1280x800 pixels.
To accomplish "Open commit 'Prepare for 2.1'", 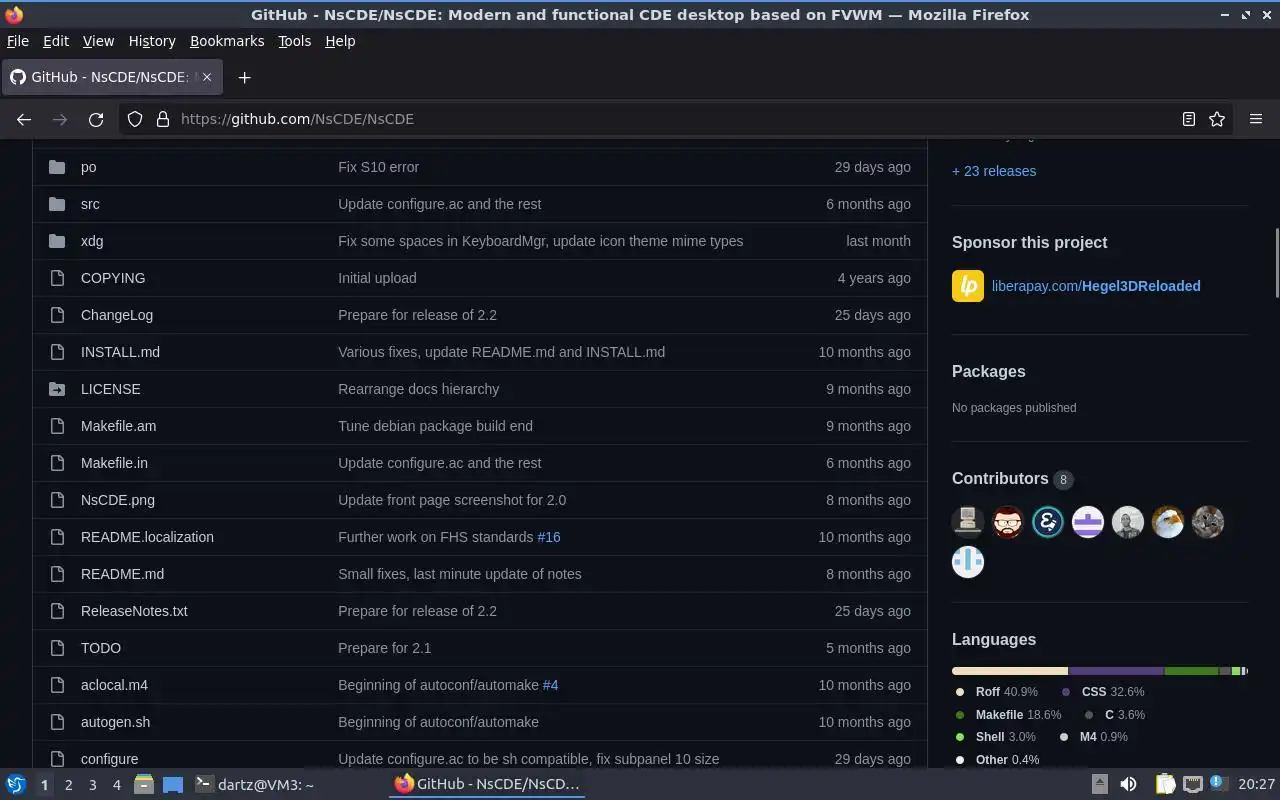I will (384, 648).
